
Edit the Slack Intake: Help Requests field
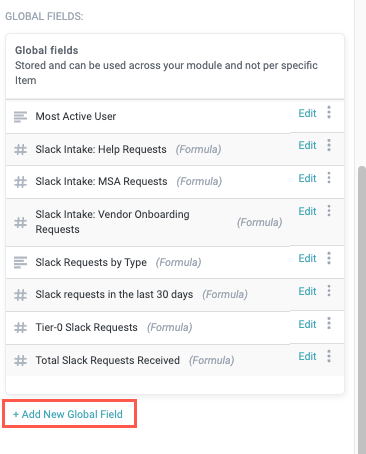307,145
